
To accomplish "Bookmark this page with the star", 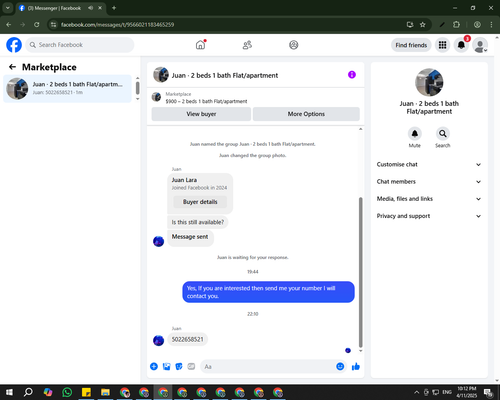I will tap(422, 24).
